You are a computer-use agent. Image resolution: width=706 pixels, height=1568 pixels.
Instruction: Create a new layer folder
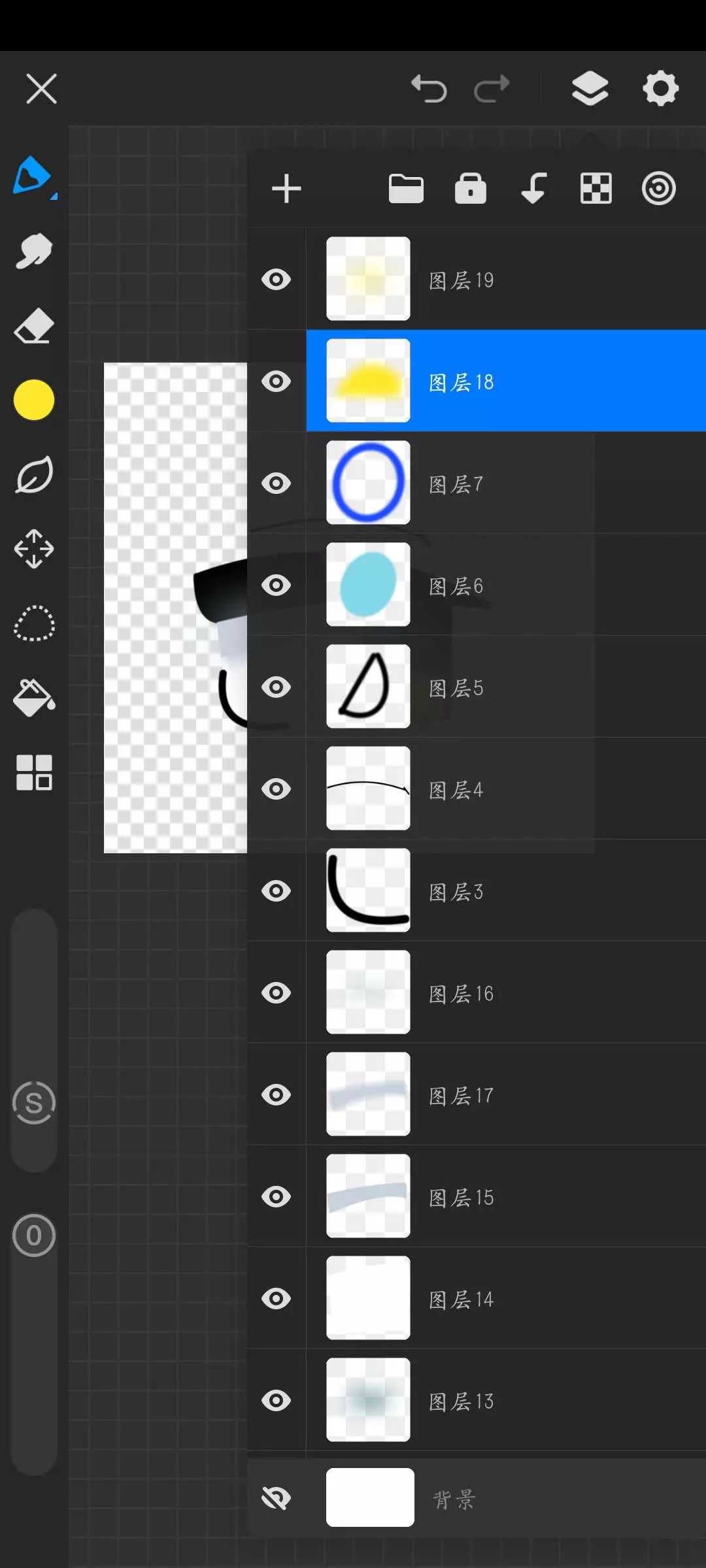pos(406,189)
